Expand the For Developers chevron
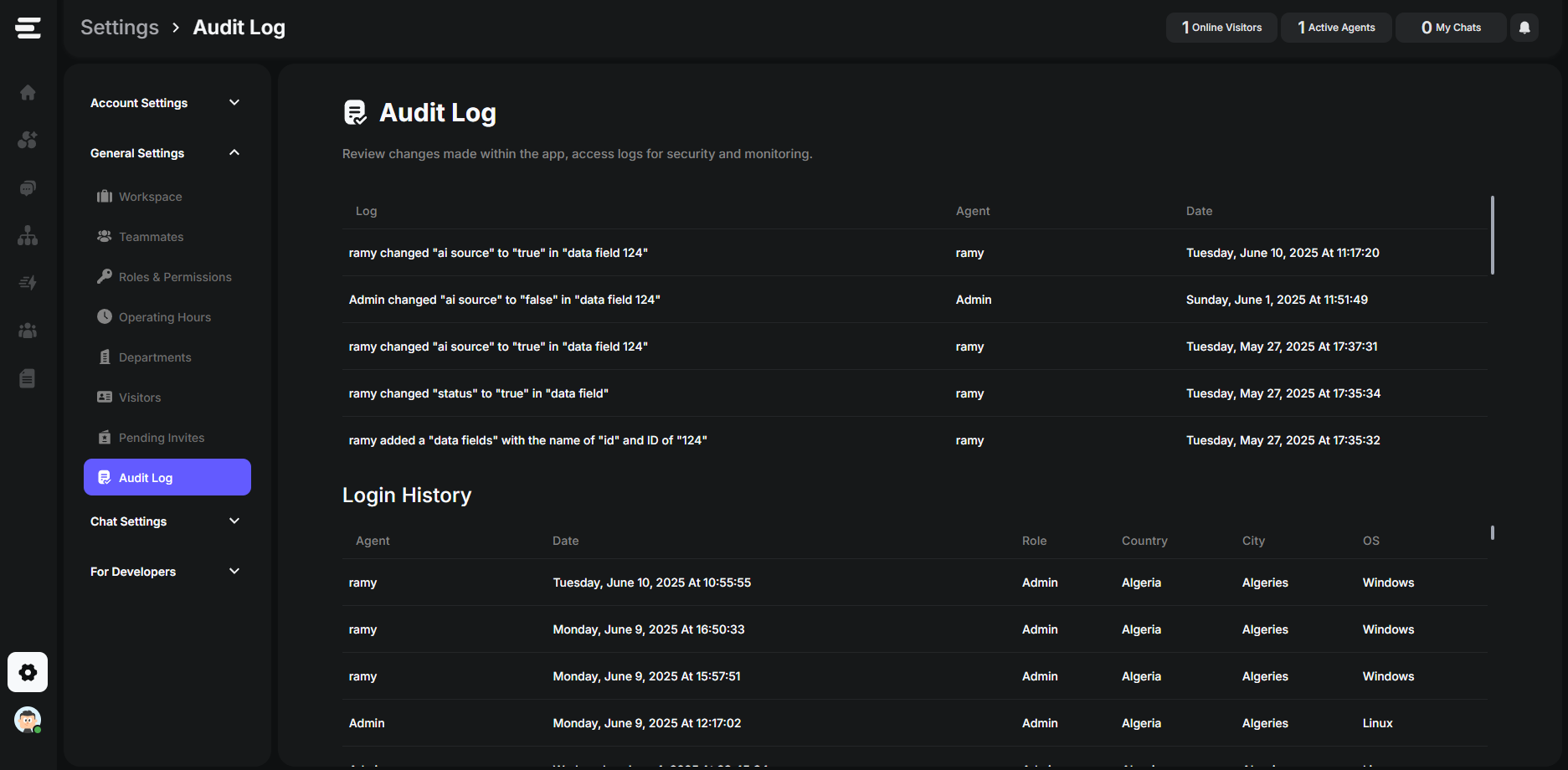1568x770 pixels. point(234,571)
